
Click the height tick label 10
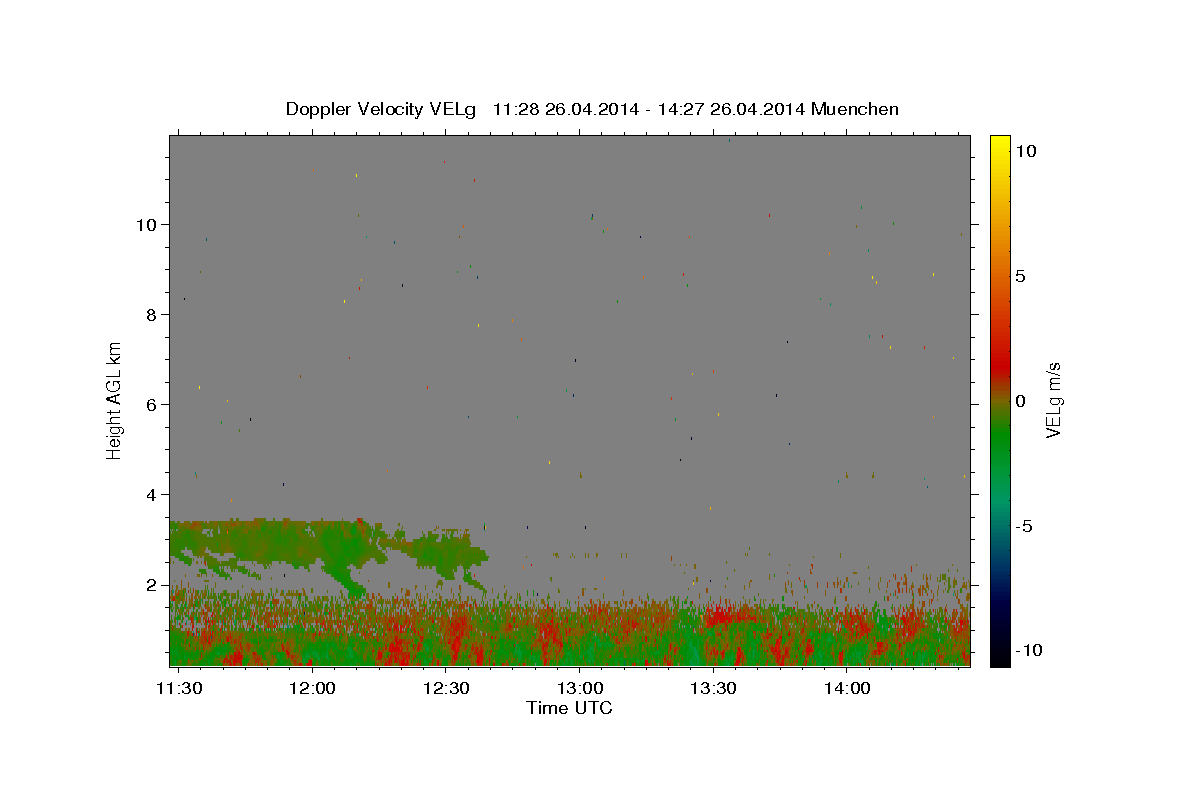click(148, 224)
